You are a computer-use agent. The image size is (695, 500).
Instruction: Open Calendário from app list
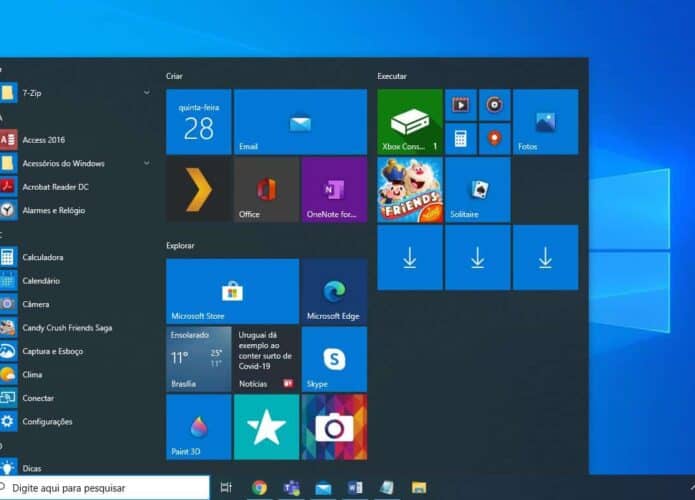[75, 281]
